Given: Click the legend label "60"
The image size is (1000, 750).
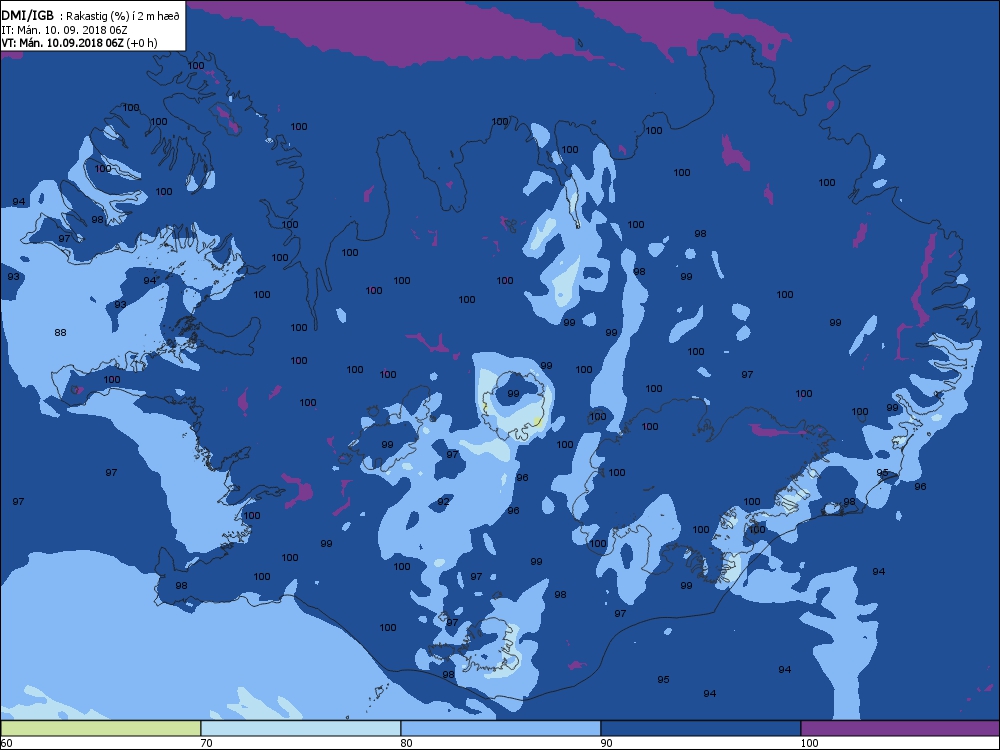Looking at the screenshot, I should click(6, 743).
